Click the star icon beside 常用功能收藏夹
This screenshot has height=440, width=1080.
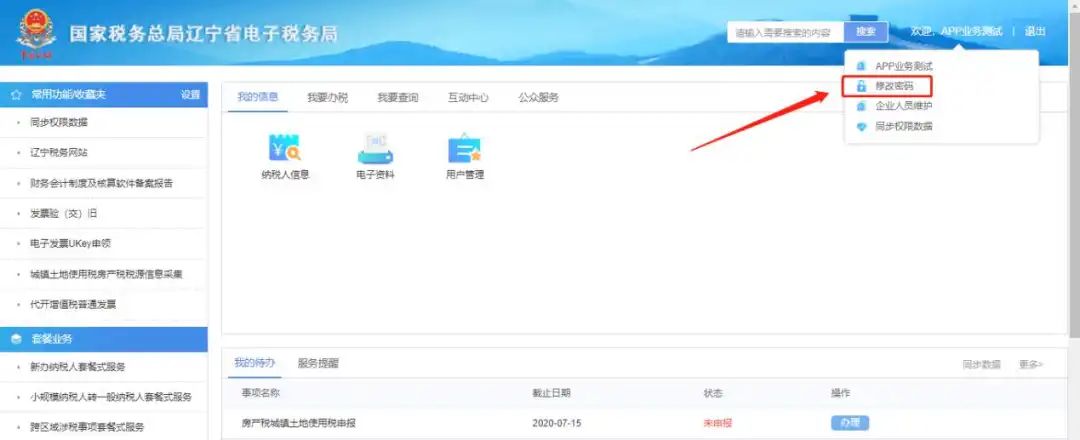point(16,95)
